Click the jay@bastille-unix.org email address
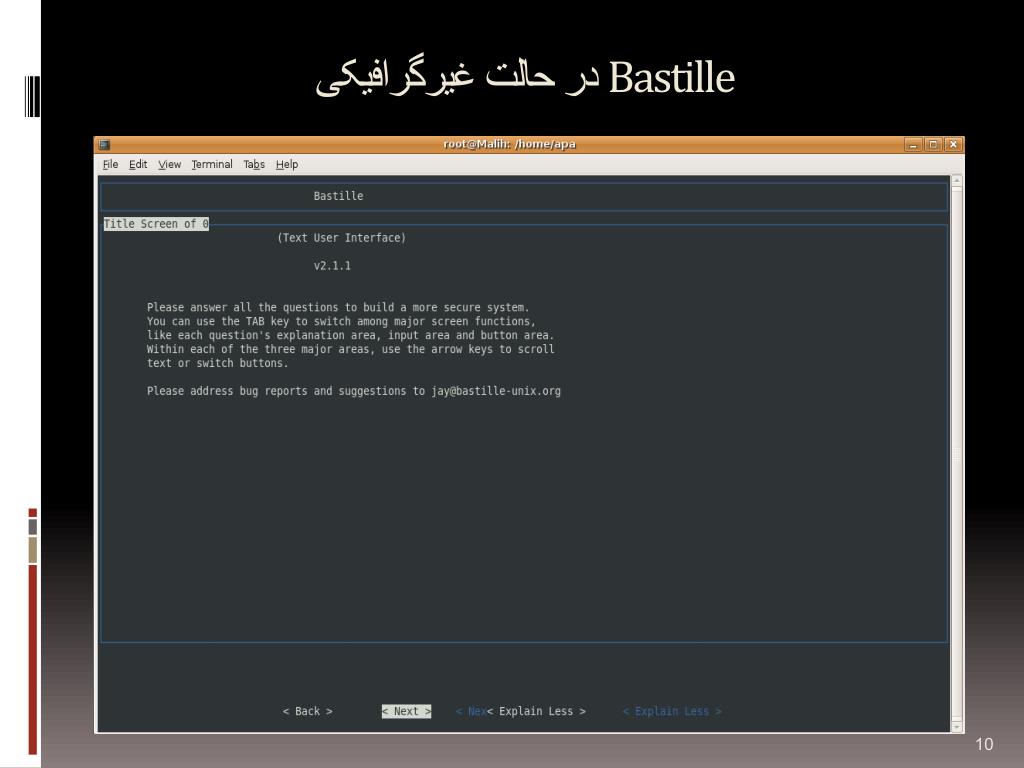1024x768 pixels. coord(496,391)
